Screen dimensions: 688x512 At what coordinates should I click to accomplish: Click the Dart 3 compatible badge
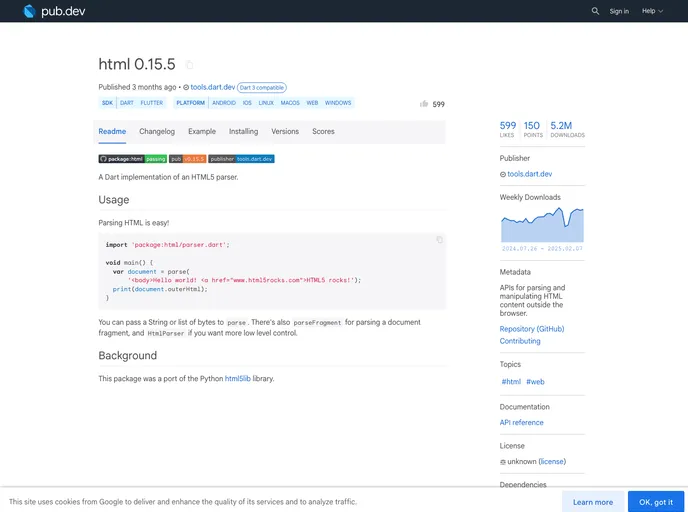pyautogui.click(x=262, y=88)
